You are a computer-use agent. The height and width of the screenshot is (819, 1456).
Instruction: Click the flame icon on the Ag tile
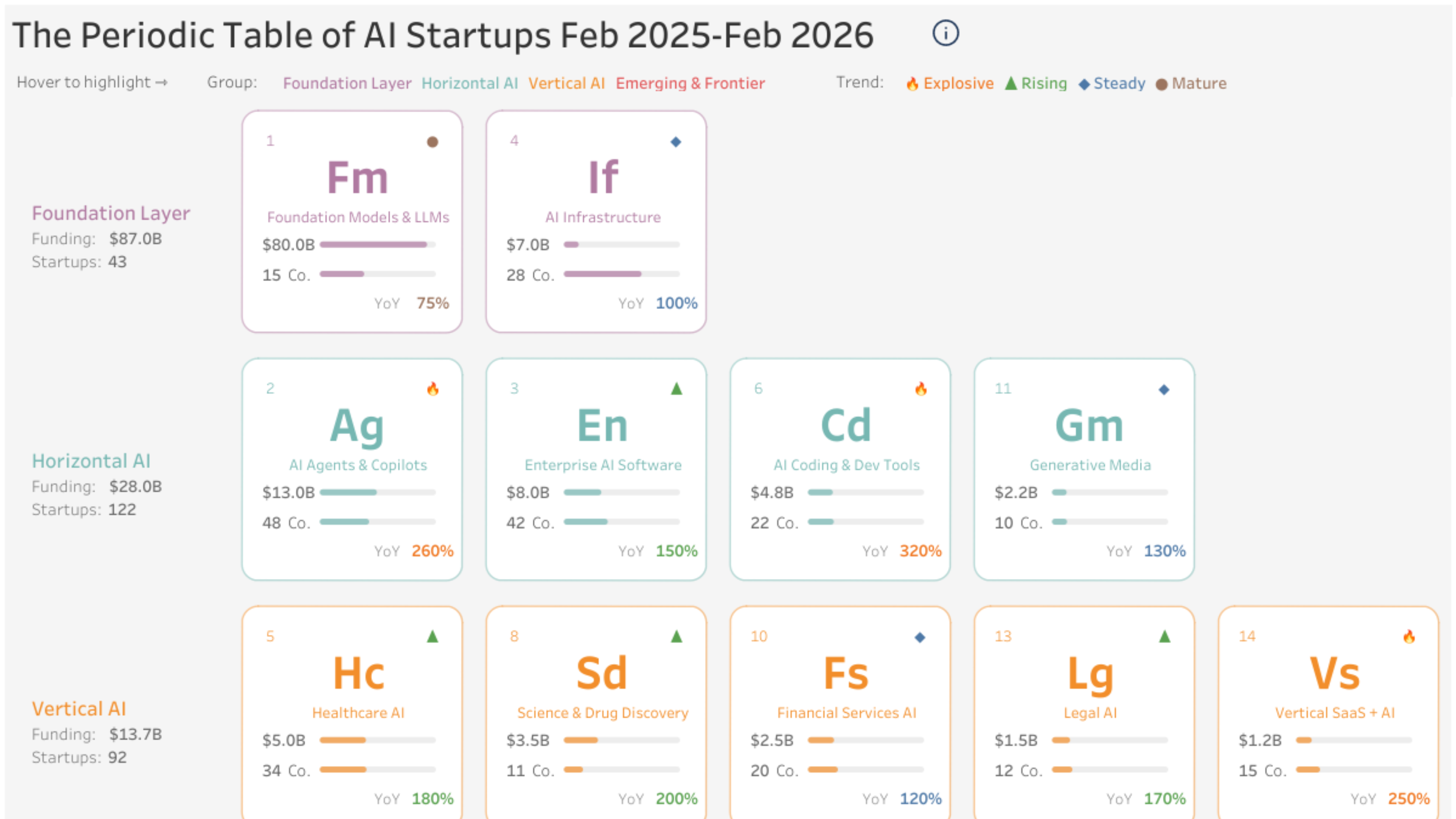click(433, 389)
